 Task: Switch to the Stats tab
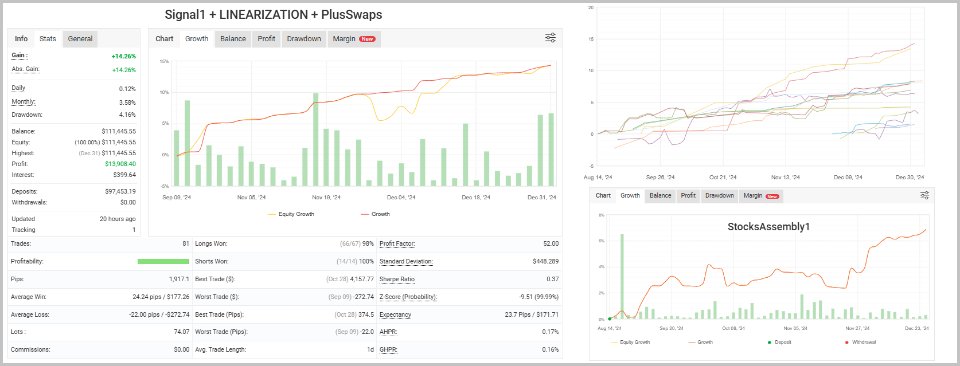click(x=48, y=39)
